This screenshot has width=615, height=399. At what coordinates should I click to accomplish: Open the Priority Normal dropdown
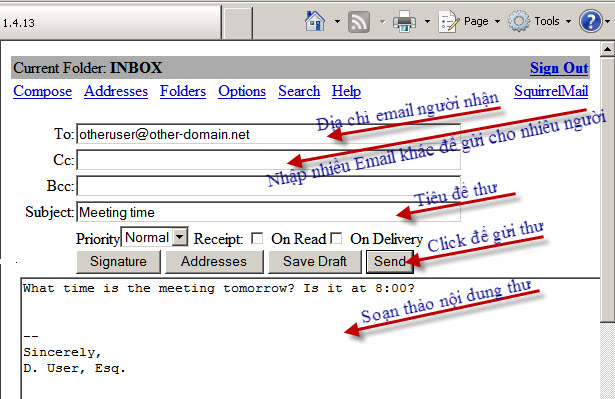tap(155, 237)
